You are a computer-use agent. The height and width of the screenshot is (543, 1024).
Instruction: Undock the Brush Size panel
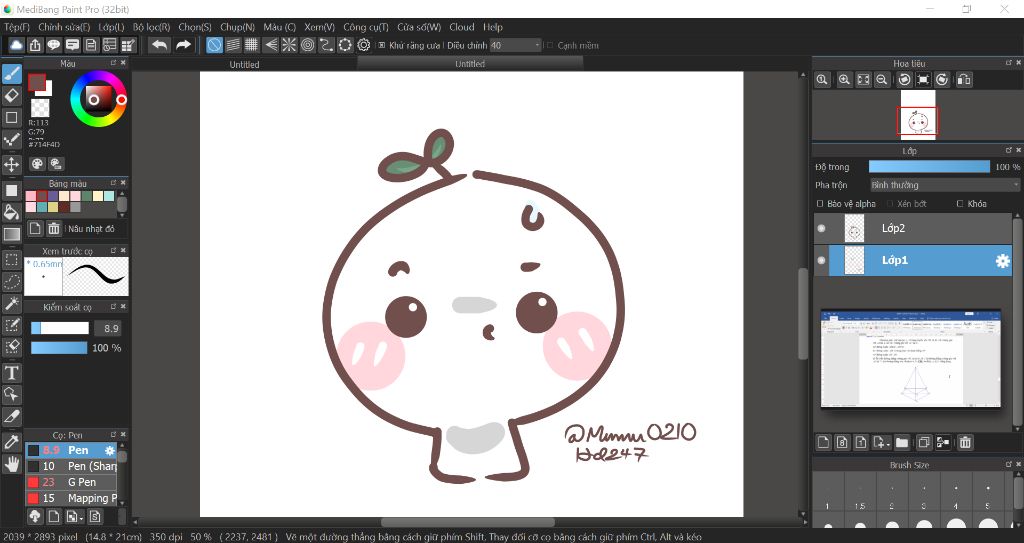click(1008, 464)
